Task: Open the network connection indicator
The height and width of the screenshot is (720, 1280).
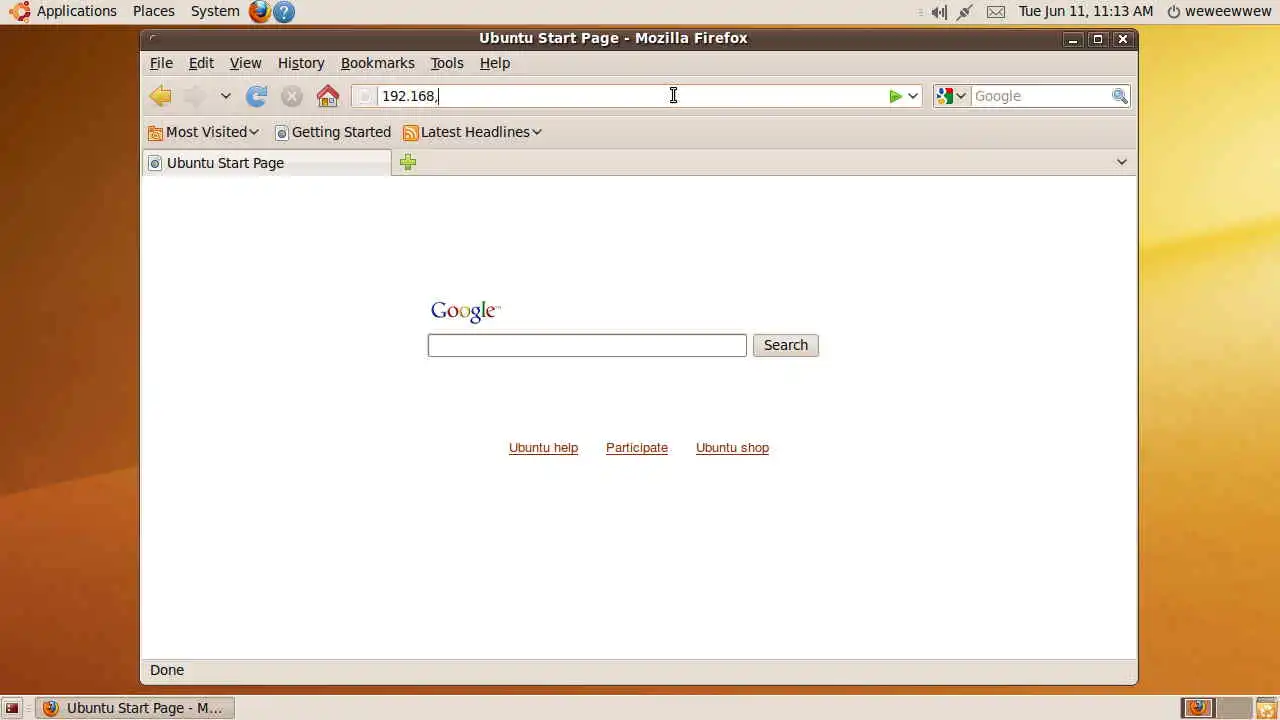Action: pyautogui.click(x=965, y=12)
